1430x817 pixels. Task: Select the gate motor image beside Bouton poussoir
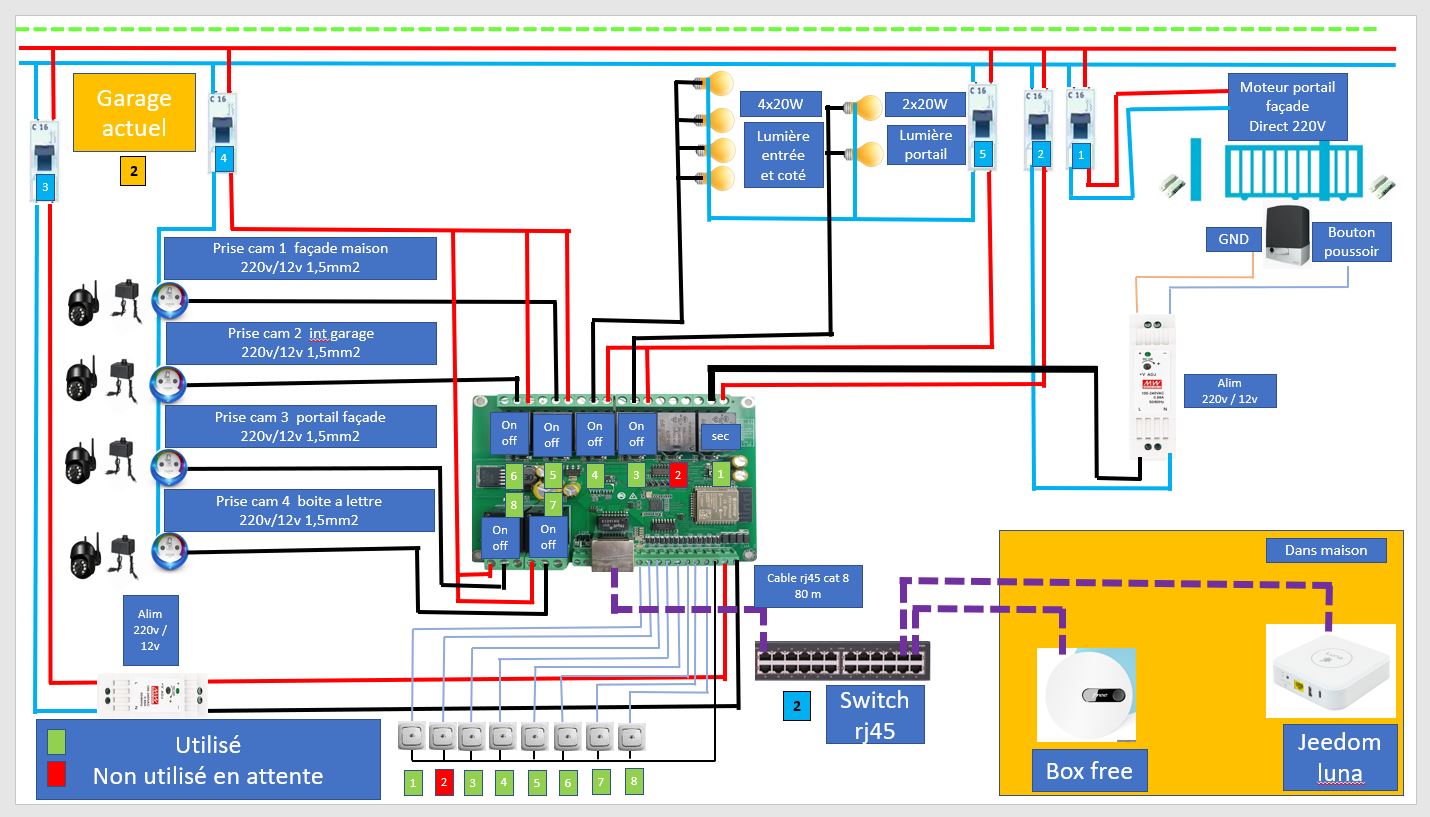tap(1286, 238)
